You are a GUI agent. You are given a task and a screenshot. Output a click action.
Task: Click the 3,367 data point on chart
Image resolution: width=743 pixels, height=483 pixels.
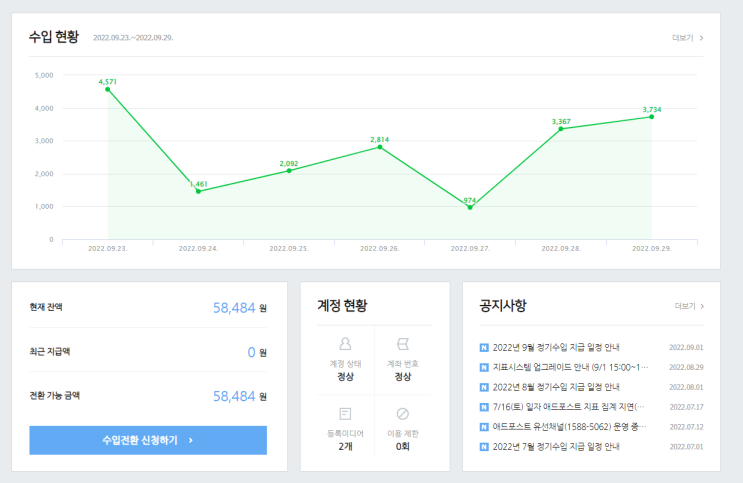coord(561,129)
